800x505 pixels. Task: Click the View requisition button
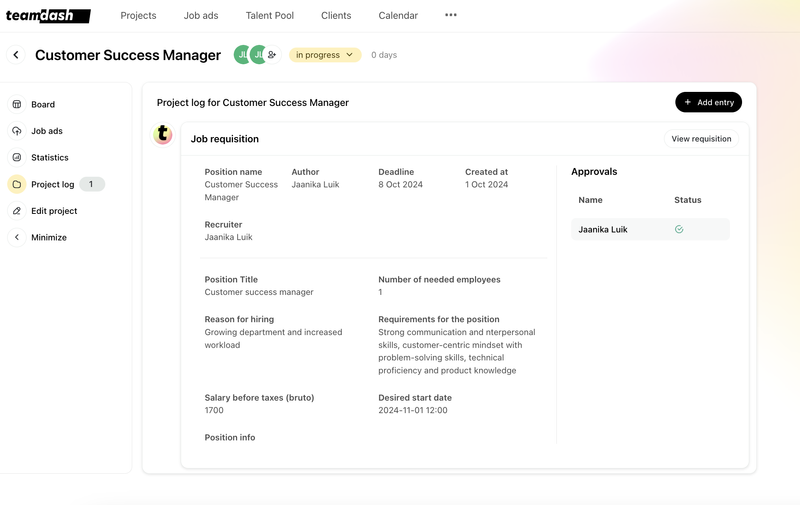coord(701,139)
